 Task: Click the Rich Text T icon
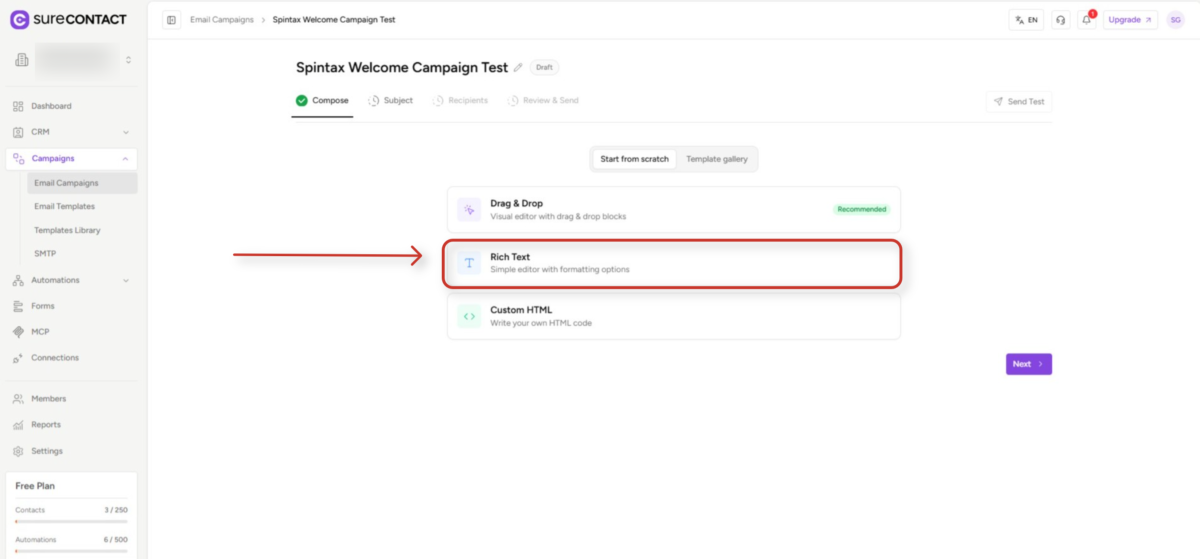pyautogui.click(x=469, y=263)
